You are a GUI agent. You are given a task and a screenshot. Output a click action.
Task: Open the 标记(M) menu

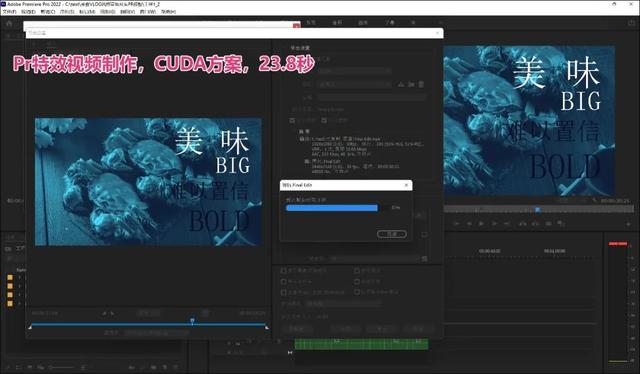coord(87,12)
